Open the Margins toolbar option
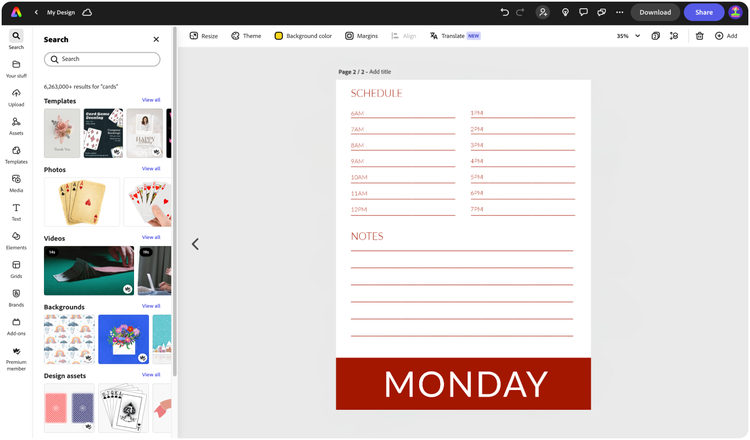750x440 pixels. click(x=362, y=36)
